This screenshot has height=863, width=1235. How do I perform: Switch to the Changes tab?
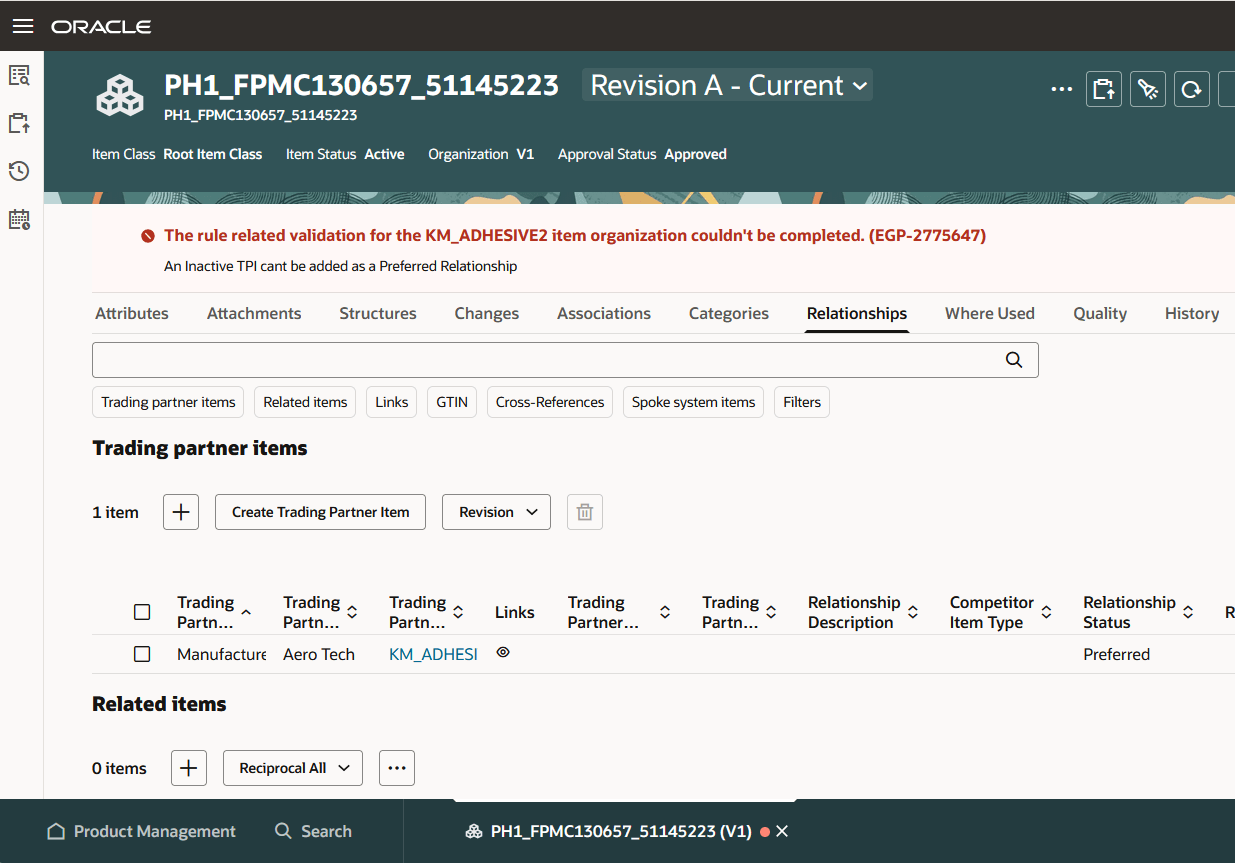pos(487,313)
